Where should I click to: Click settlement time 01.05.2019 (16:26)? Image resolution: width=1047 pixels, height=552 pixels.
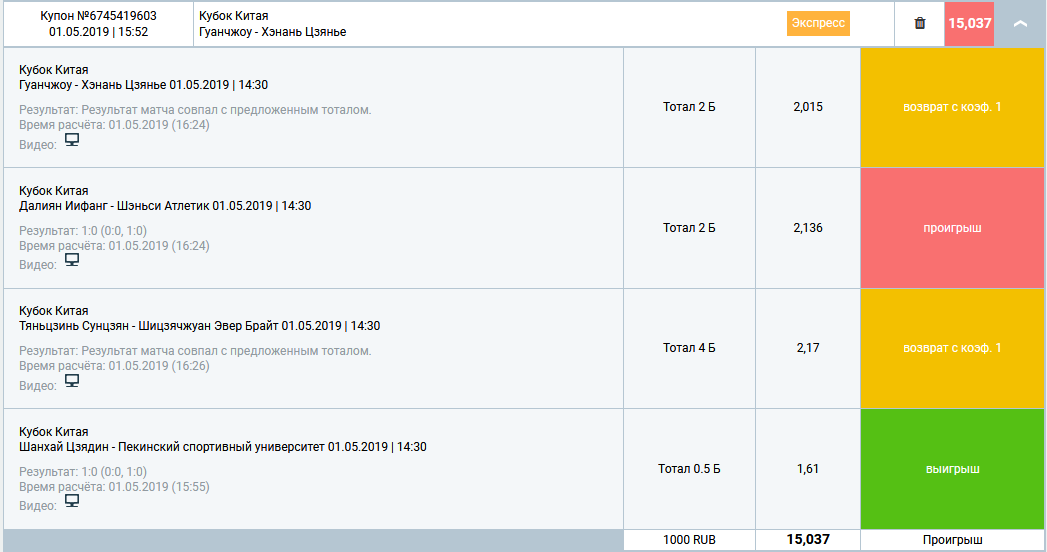159,366
